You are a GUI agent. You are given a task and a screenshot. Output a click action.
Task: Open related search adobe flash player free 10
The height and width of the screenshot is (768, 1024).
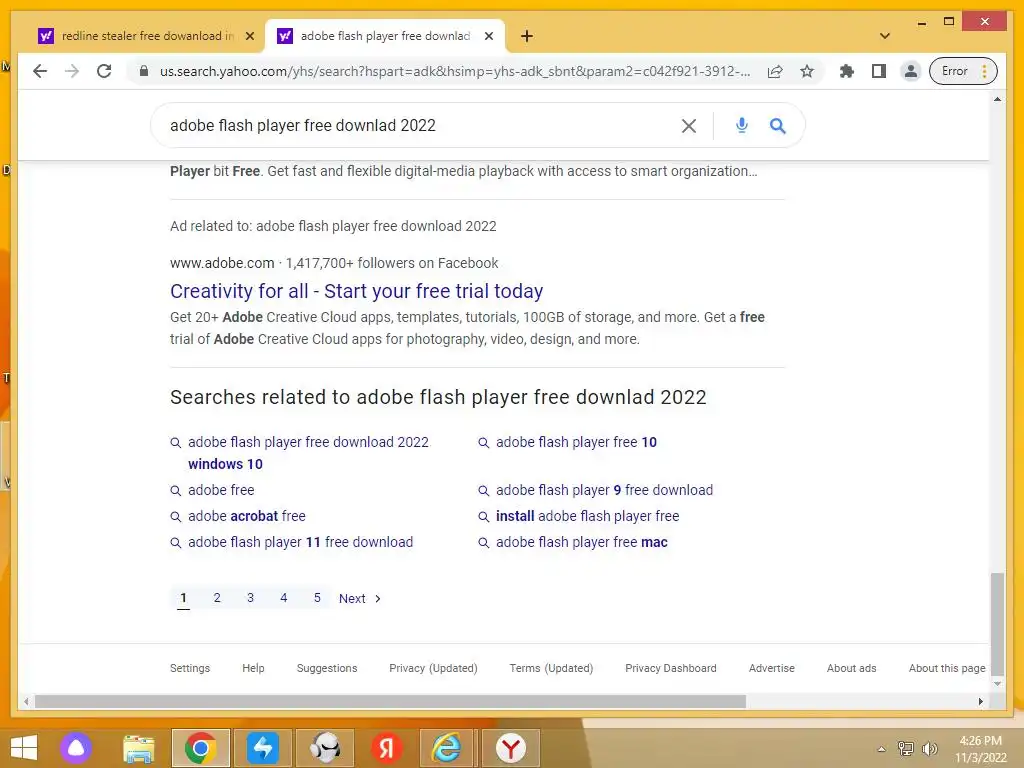576,442
